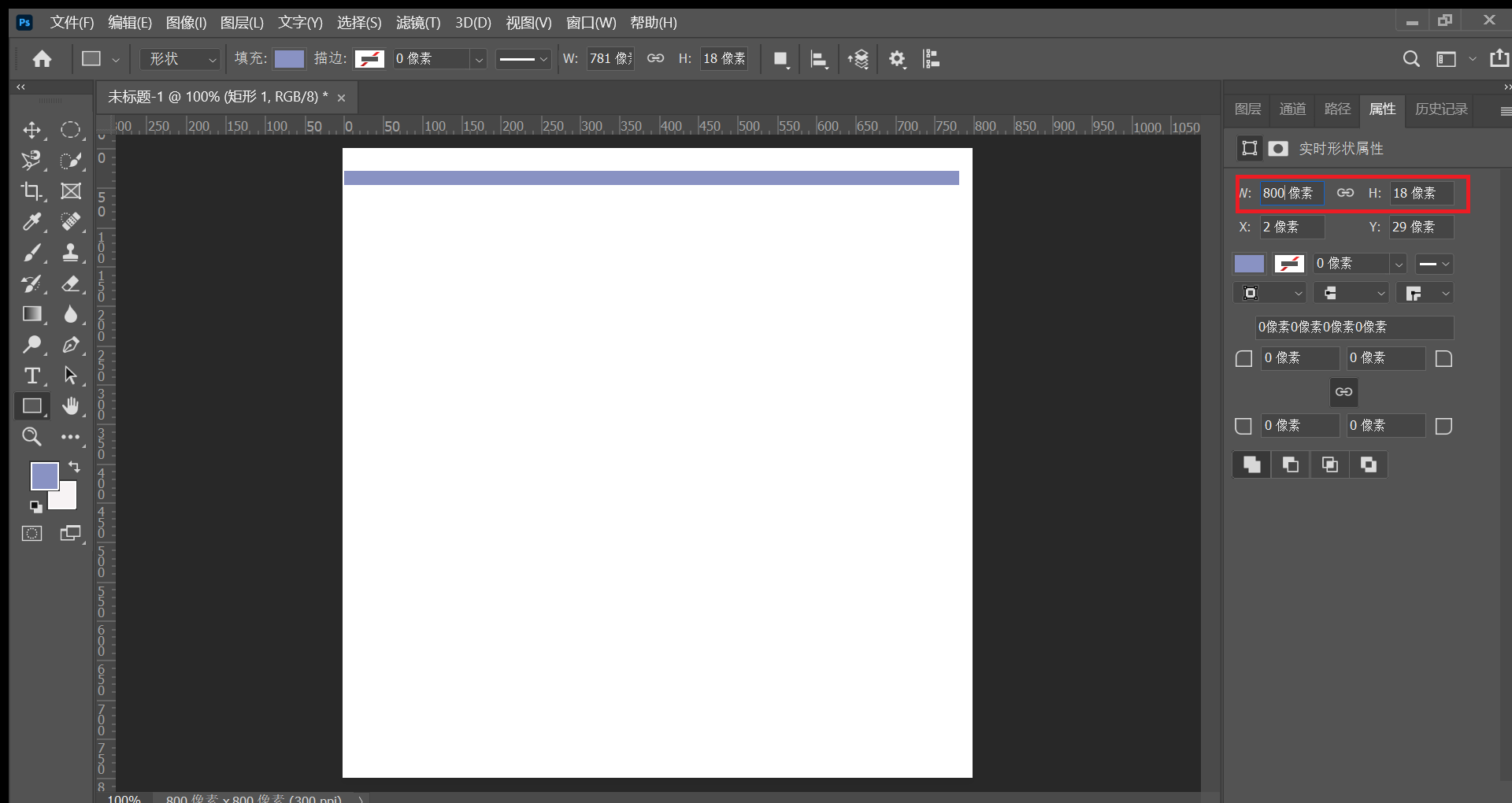Select the Hand tool

tap(71, 406)
